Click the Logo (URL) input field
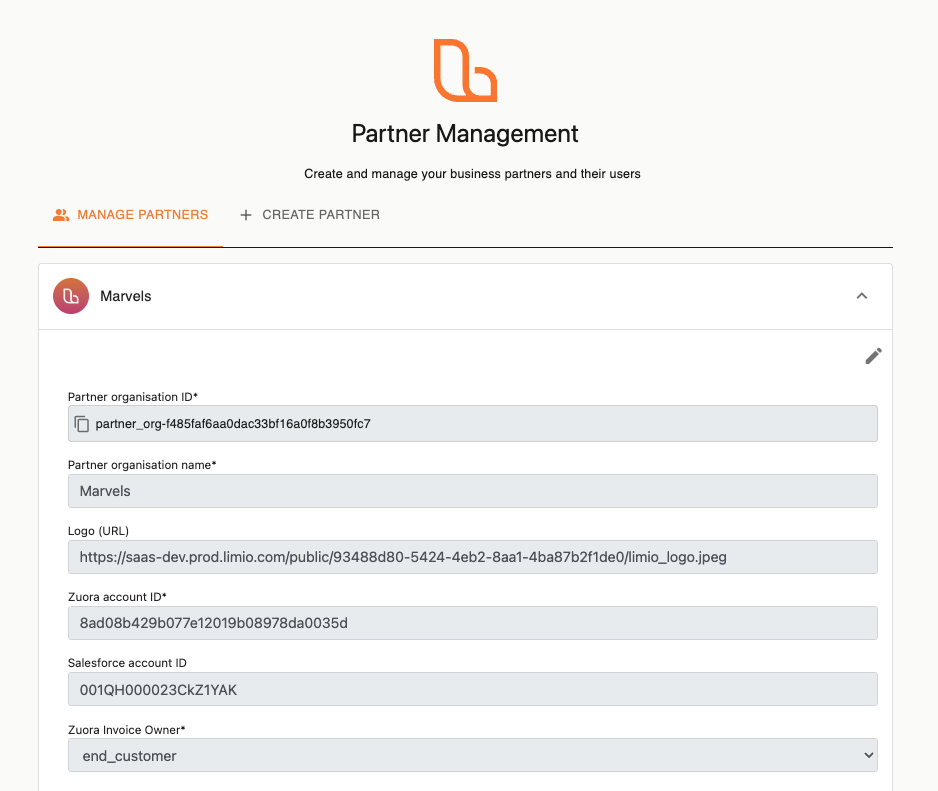The image size is (938, 791). pyautogui.click(x=473, y=557)
